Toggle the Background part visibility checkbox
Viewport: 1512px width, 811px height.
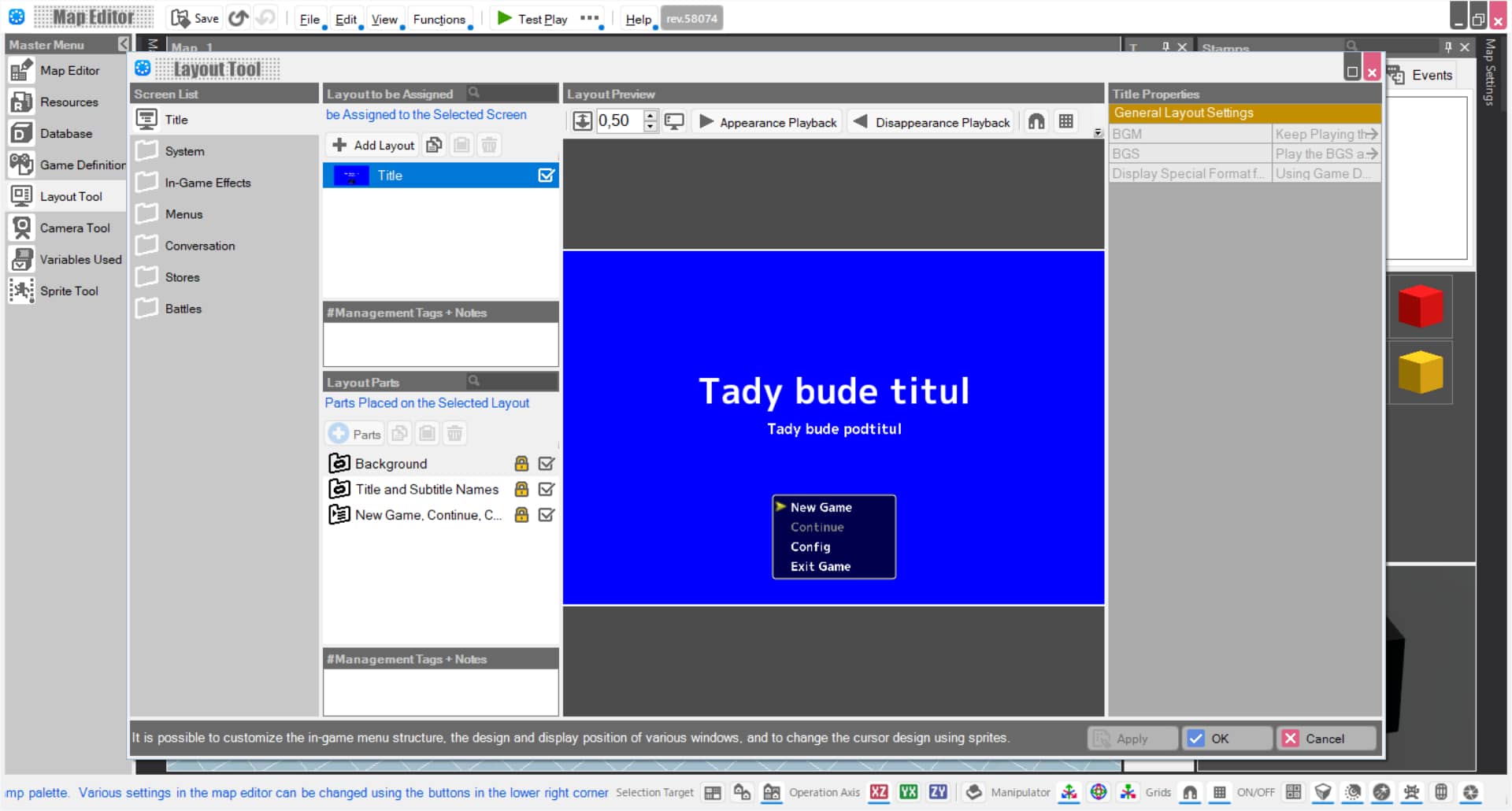point(547,464)
